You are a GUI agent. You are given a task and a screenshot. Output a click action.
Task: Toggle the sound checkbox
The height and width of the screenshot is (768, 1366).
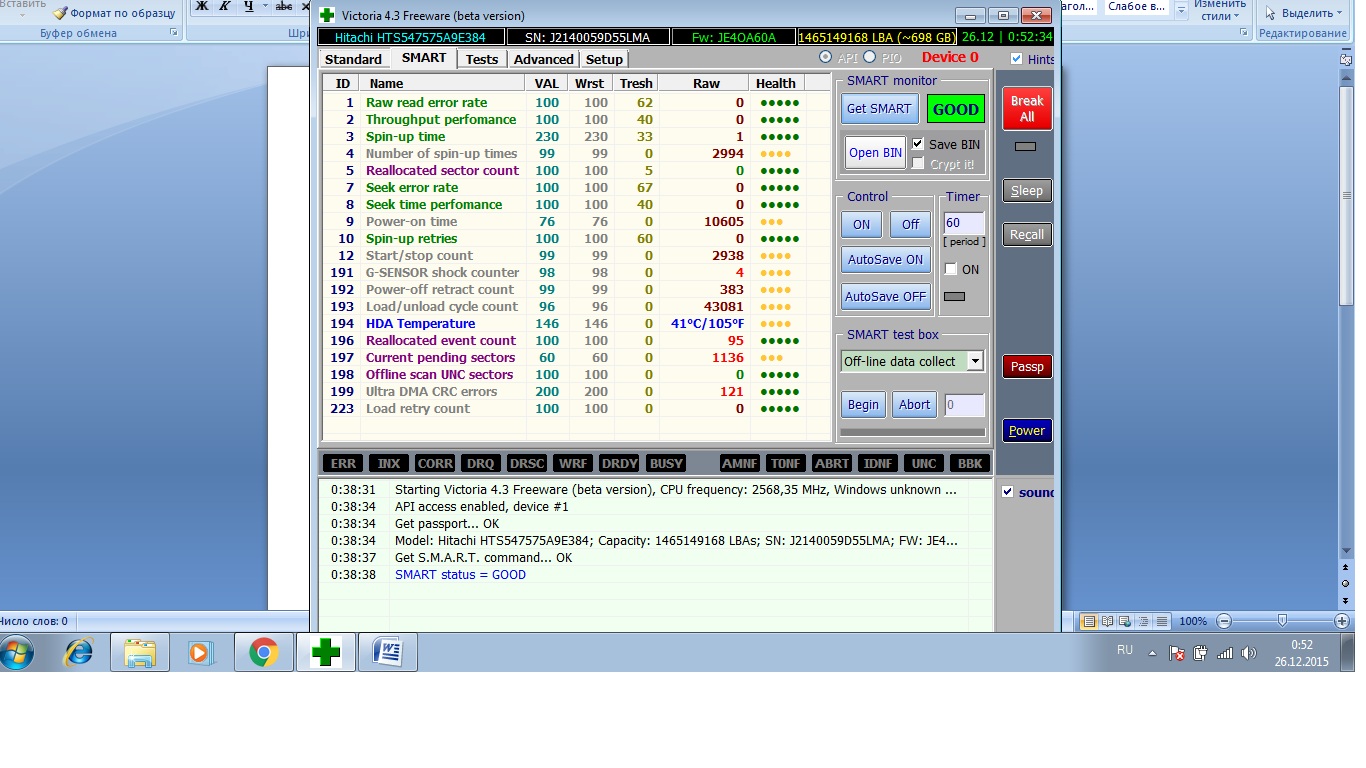click(1008, 492)
